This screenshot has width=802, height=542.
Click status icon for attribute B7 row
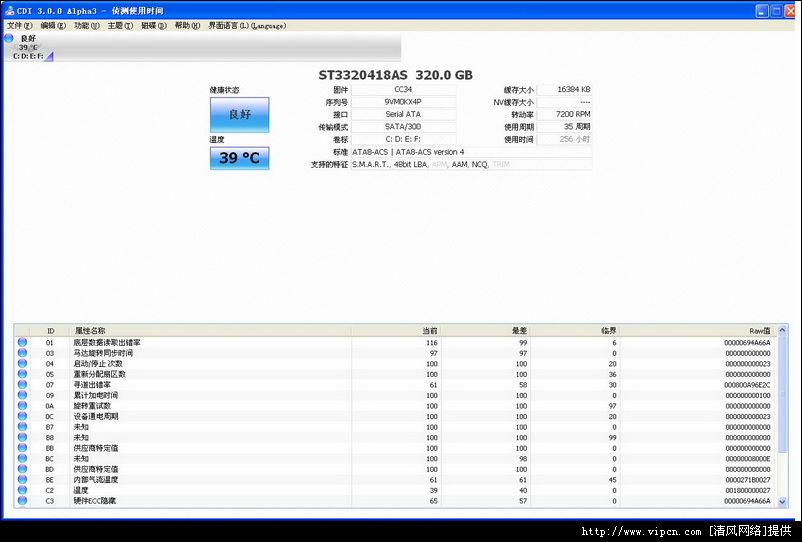click(23, 427)
